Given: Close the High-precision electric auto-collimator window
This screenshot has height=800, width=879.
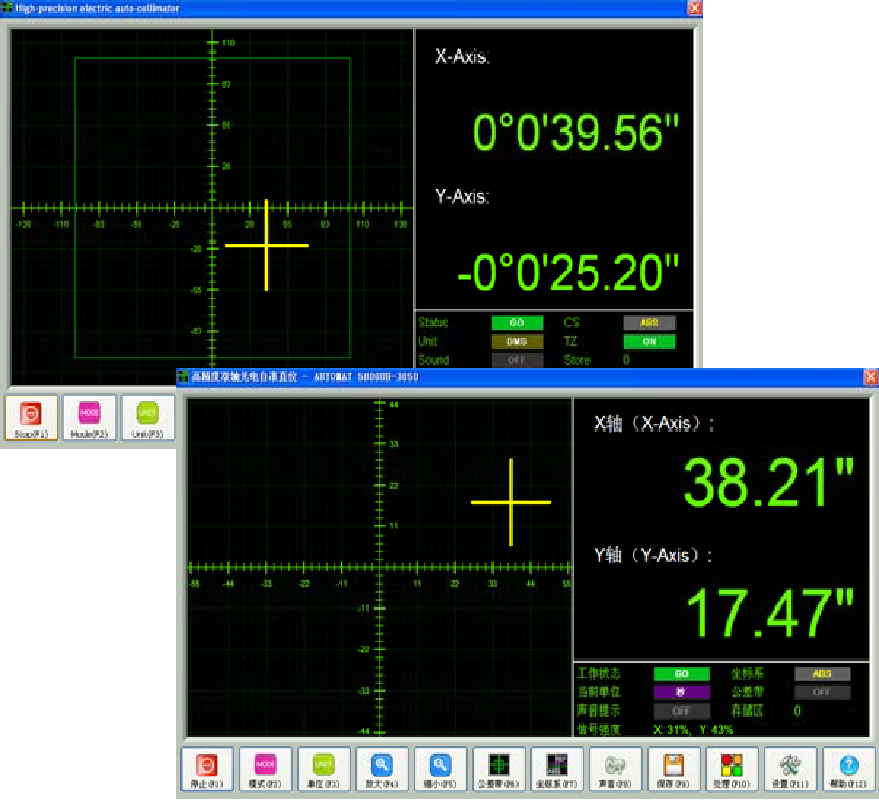Looking at the screenshot, I should (x=694, y=7).
